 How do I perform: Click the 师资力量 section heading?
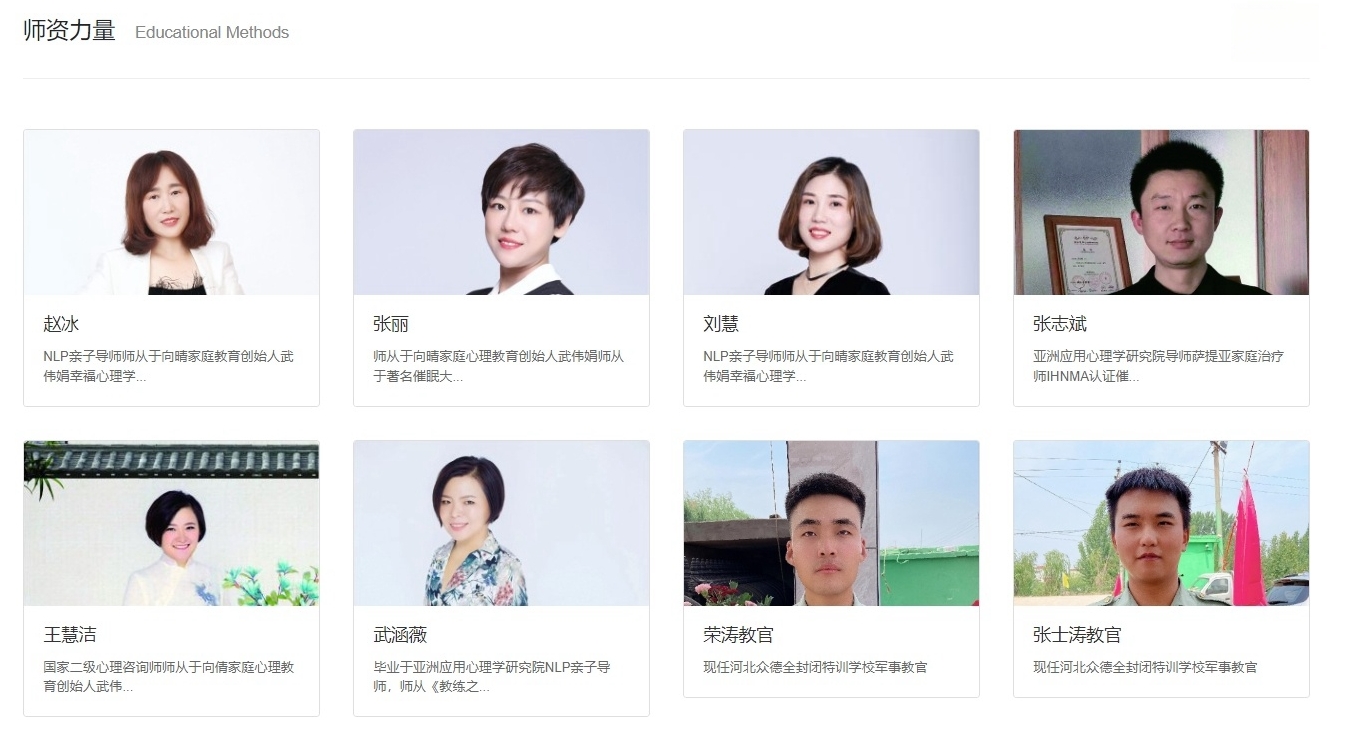pyautogui.click(x=70, y=31)
